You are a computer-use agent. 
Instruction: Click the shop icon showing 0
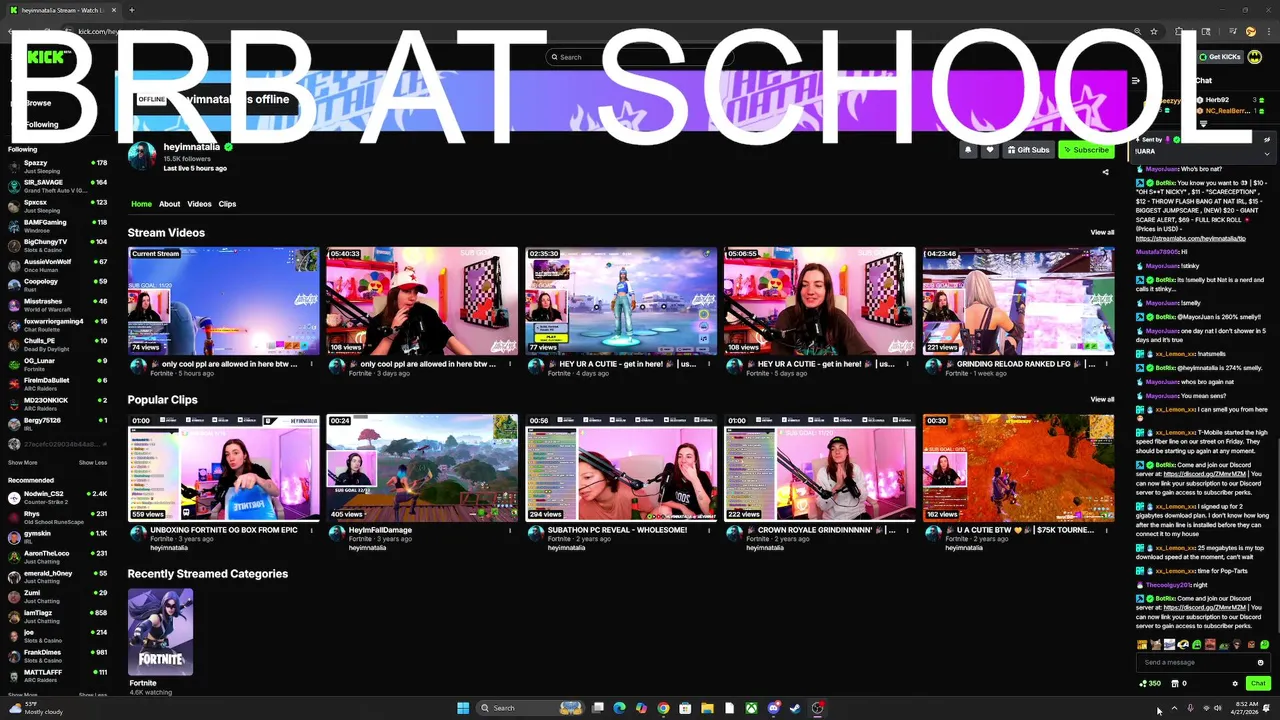(x=1178, y=684)
